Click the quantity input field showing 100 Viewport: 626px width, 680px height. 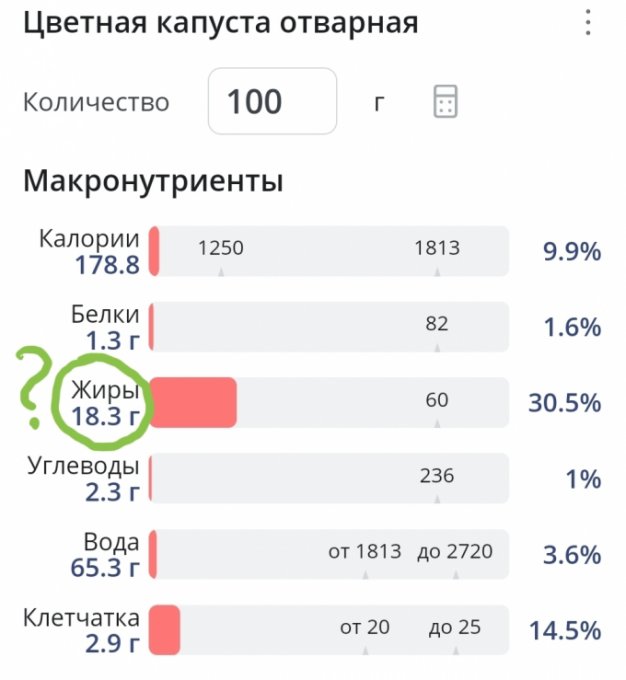point(272,101)
